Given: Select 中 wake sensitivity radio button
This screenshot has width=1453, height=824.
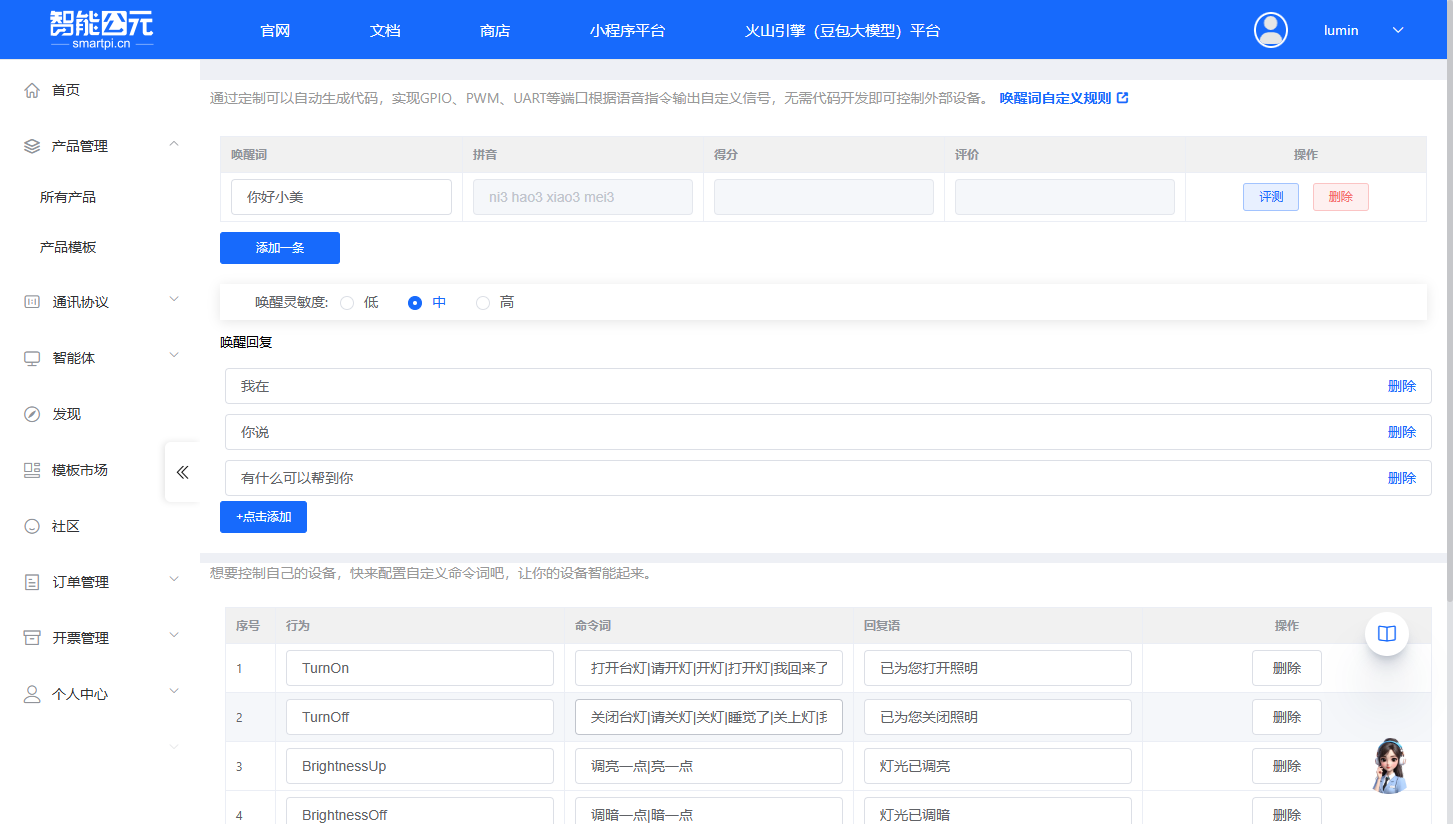Looking at the screenshot, I should tap(415, 303).
